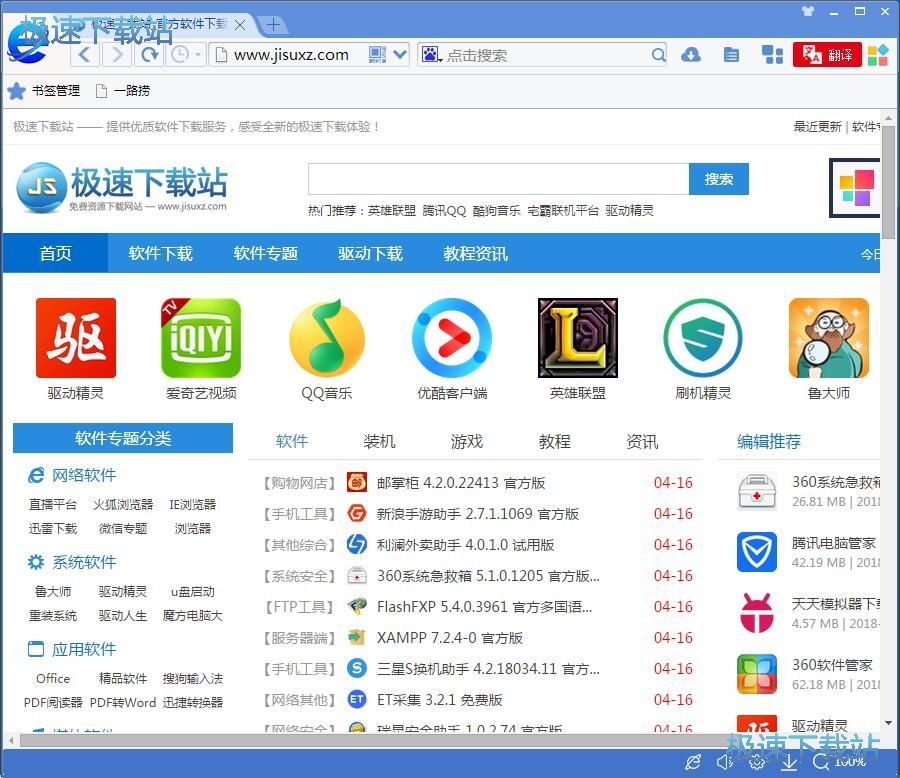Open the skin shirt icon in title bar
This screenshot has width=900, height=778.
(808, 11)
